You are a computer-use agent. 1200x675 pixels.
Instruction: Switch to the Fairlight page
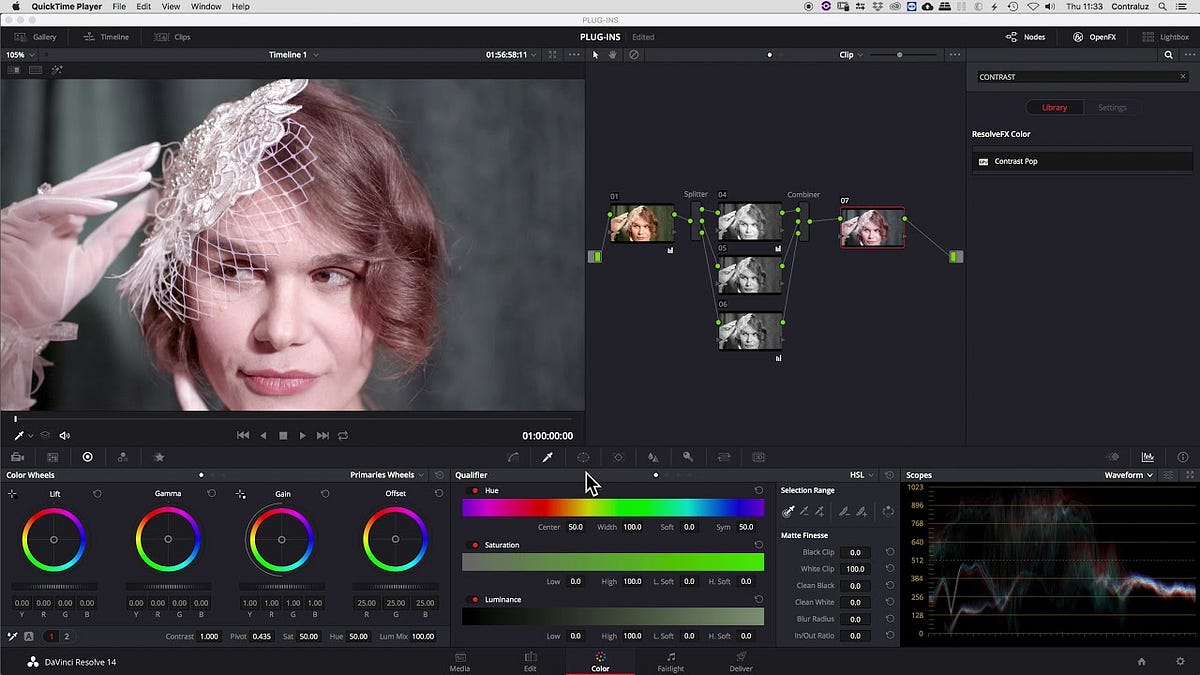(x=670, y=662)
